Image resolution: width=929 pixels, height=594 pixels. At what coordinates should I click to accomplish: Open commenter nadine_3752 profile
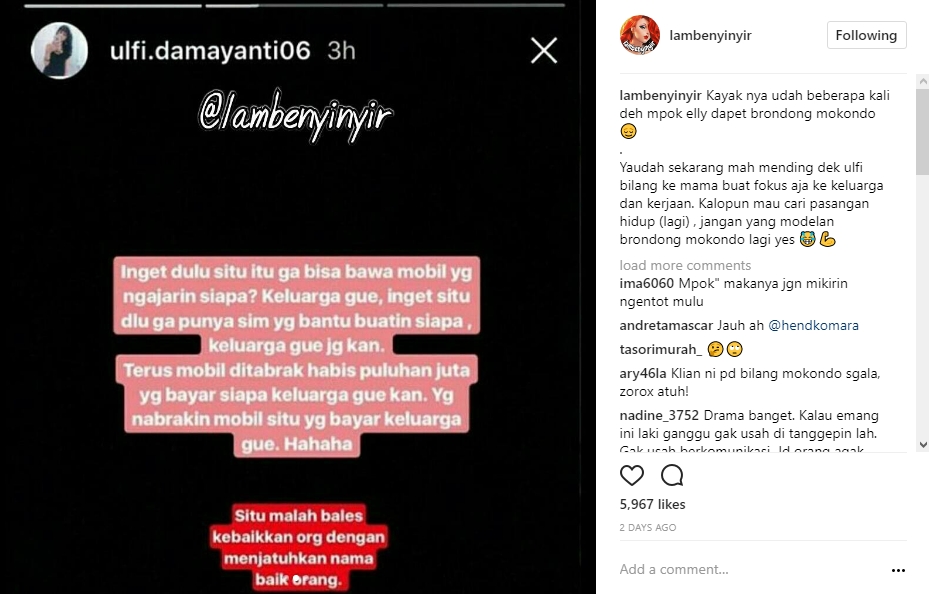point(659,415)
